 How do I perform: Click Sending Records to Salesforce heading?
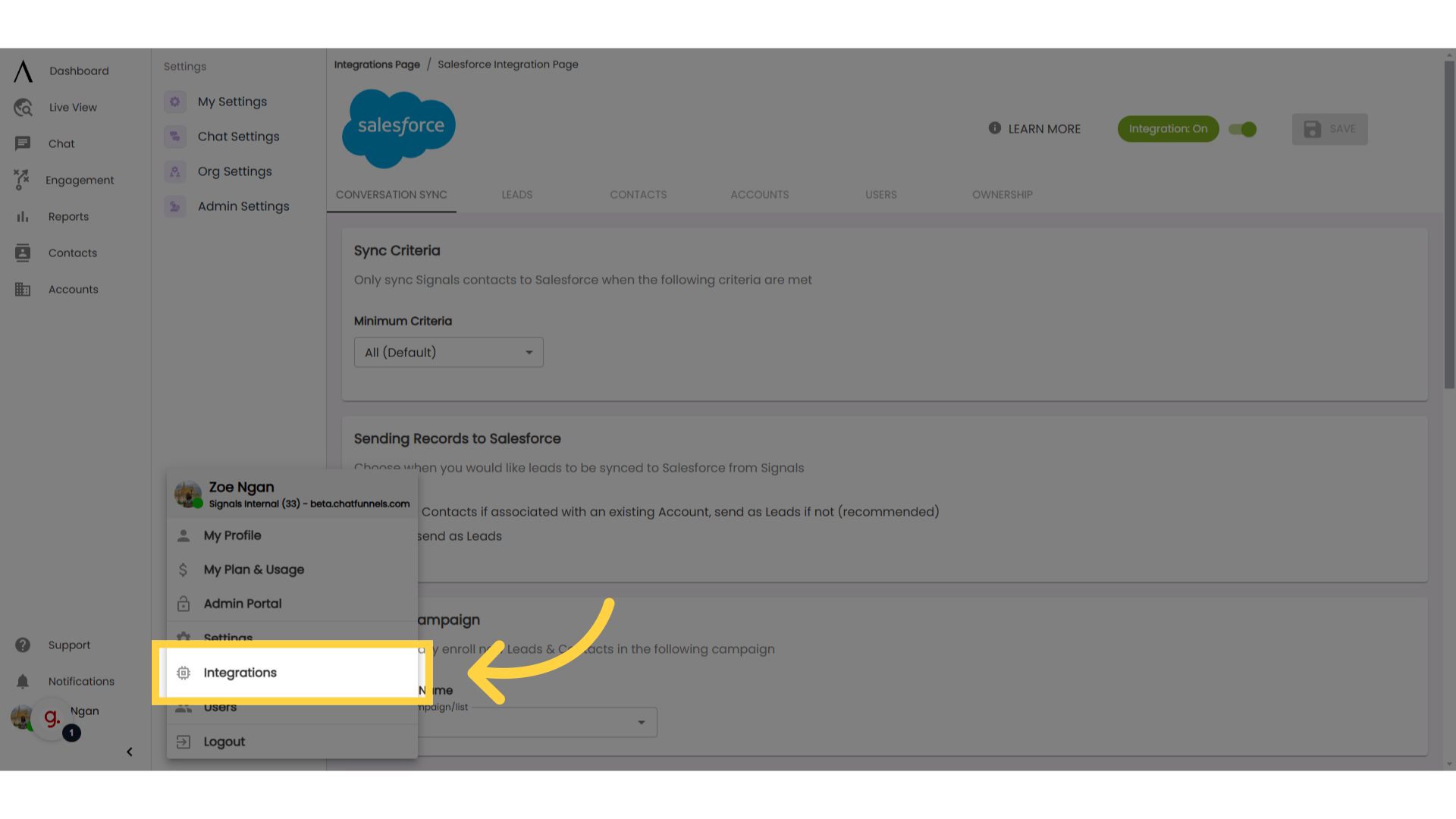(x=457, y=439)
